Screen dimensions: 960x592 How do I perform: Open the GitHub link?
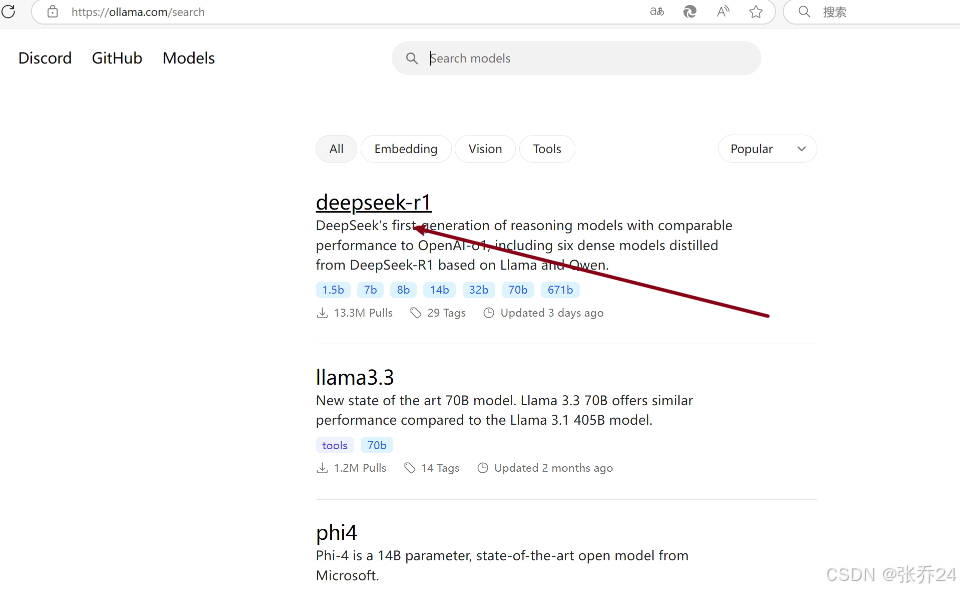tap(117, 58)
